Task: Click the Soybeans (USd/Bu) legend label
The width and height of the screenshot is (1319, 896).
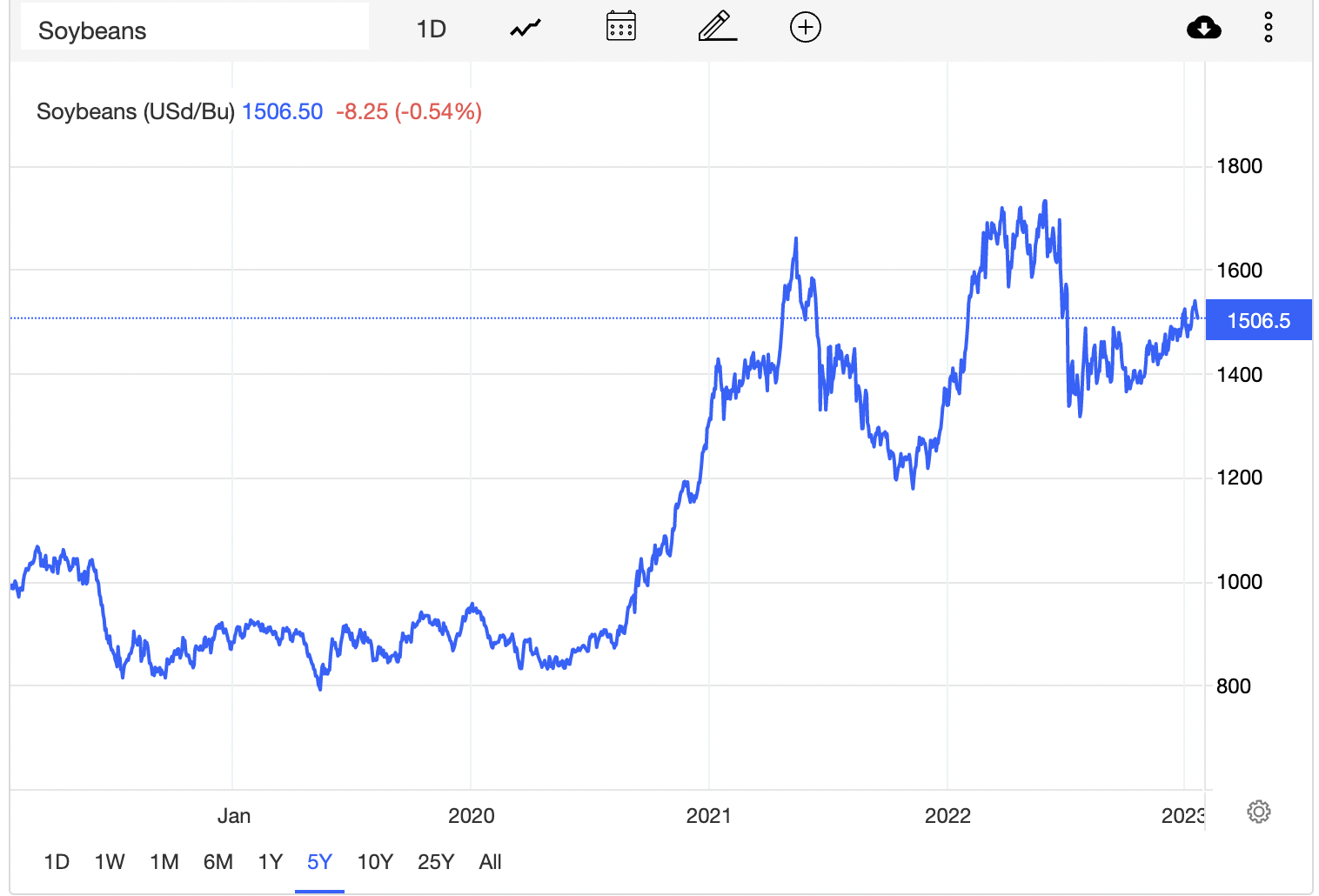Action: (x=136, y=111)
